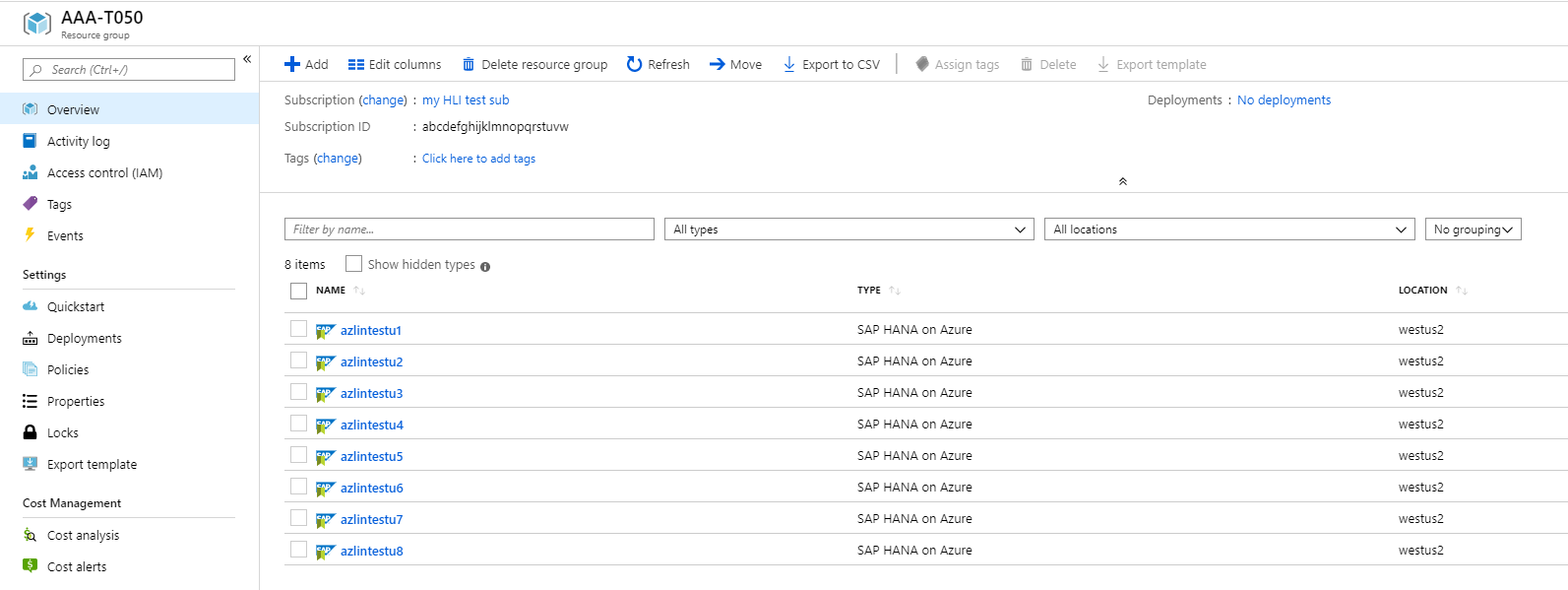The width and height of the screenshot is (1568, 590).
Task: Click the Access control (IAM) people icon
Action: pos(31,172)
